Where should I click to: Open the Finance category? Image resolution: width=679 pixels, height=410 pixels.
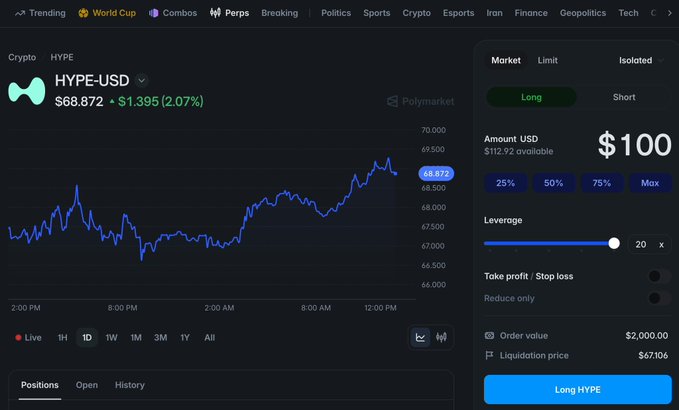coord(531,13)
